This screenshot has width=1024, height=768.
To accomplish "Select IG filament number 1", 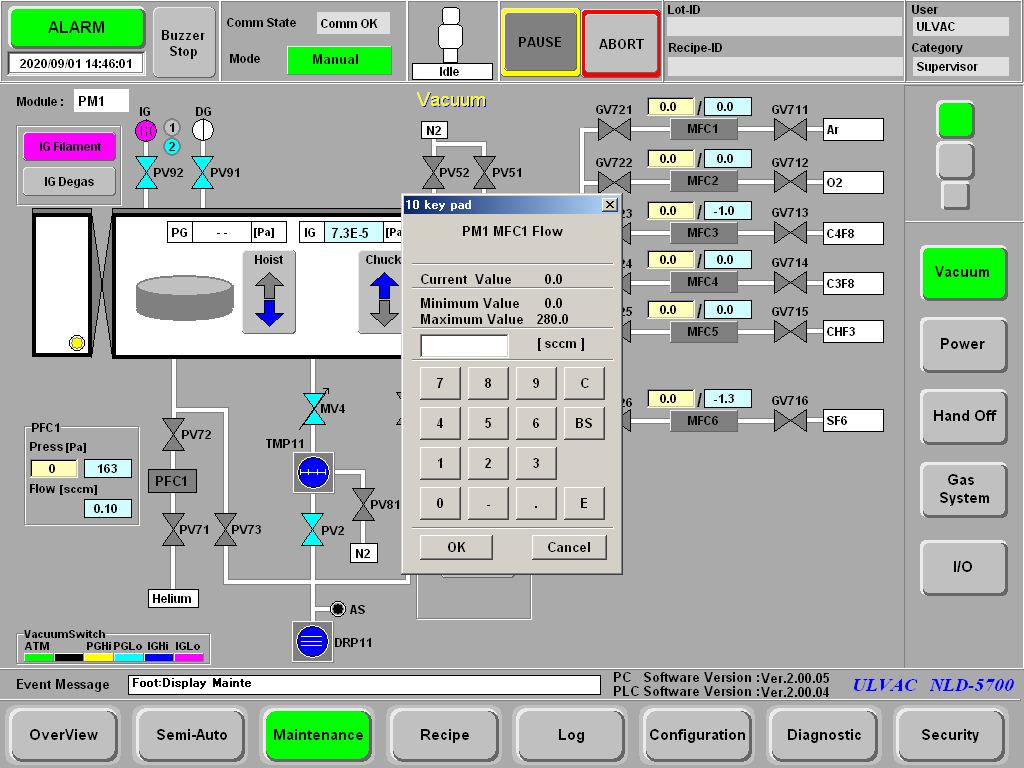I will (172, 127).
